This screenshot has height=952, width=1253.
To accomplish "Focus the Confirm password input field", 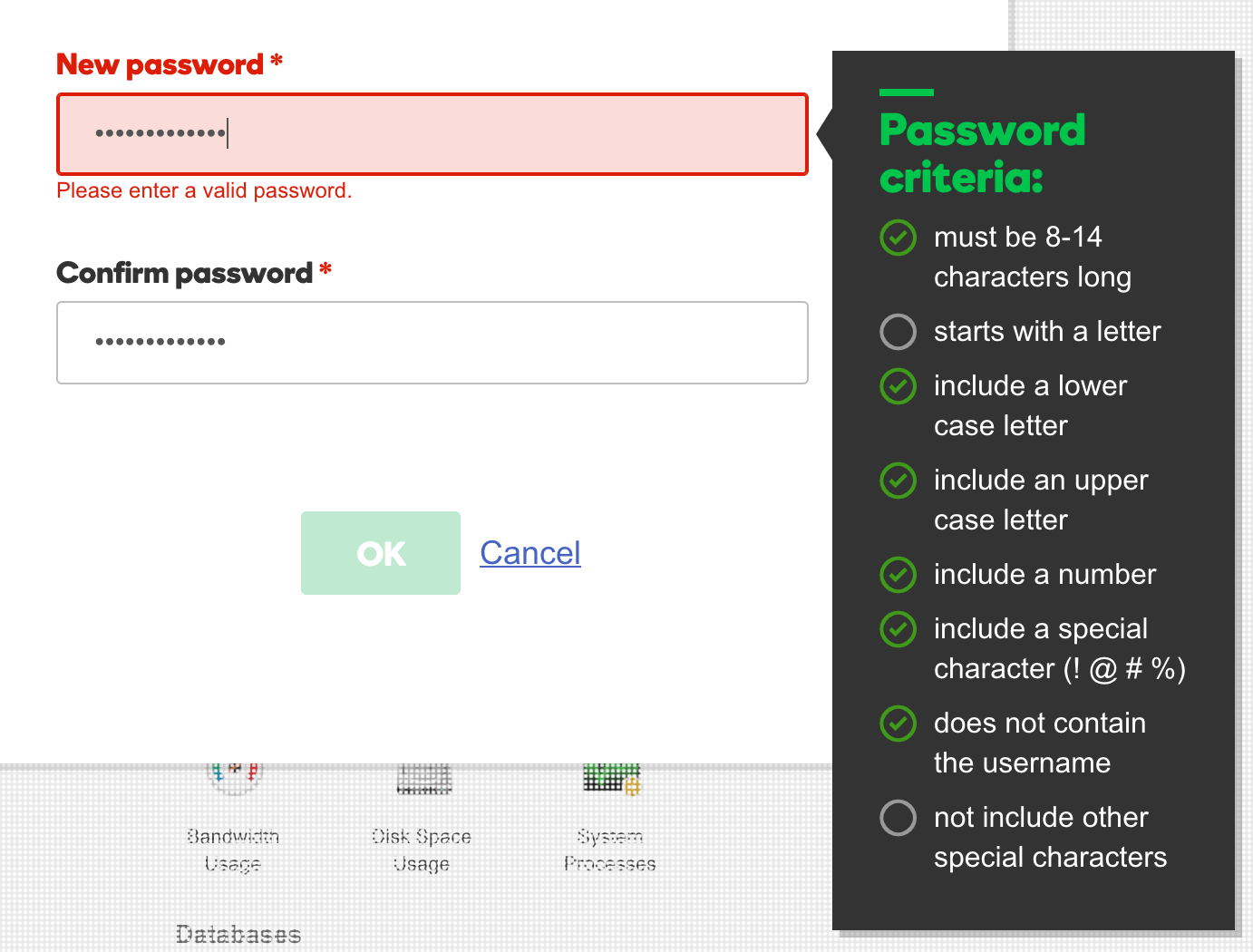I will (432, 343).
